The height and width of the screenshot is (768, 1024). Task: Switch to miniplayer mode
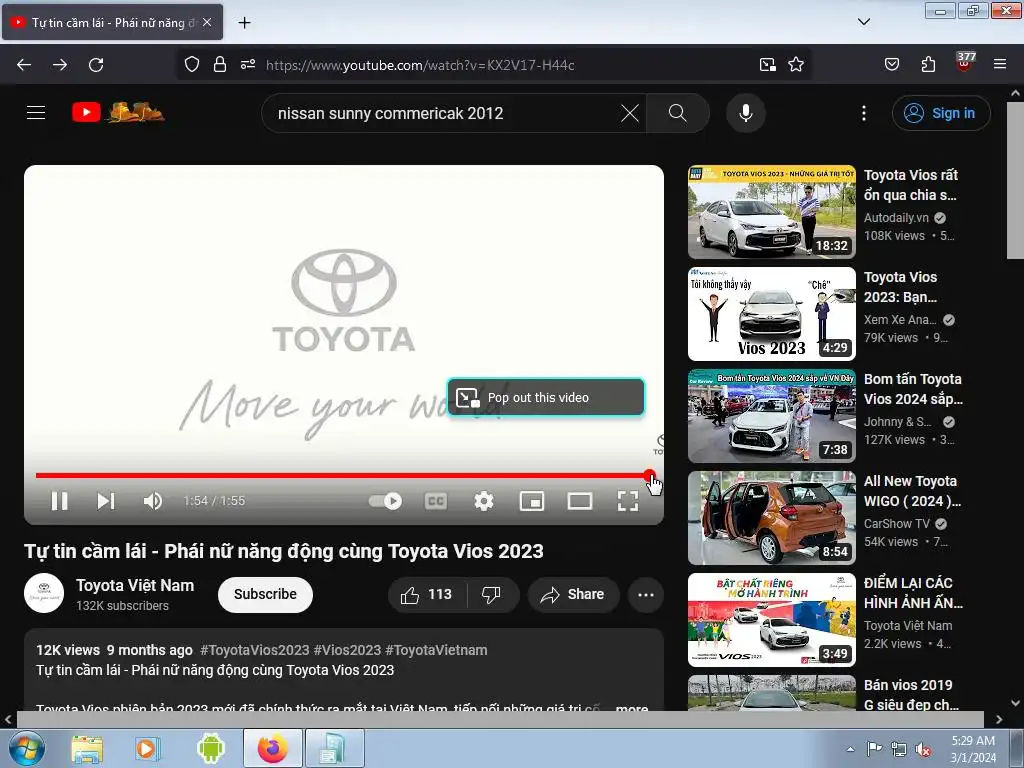tap(532, 501)
